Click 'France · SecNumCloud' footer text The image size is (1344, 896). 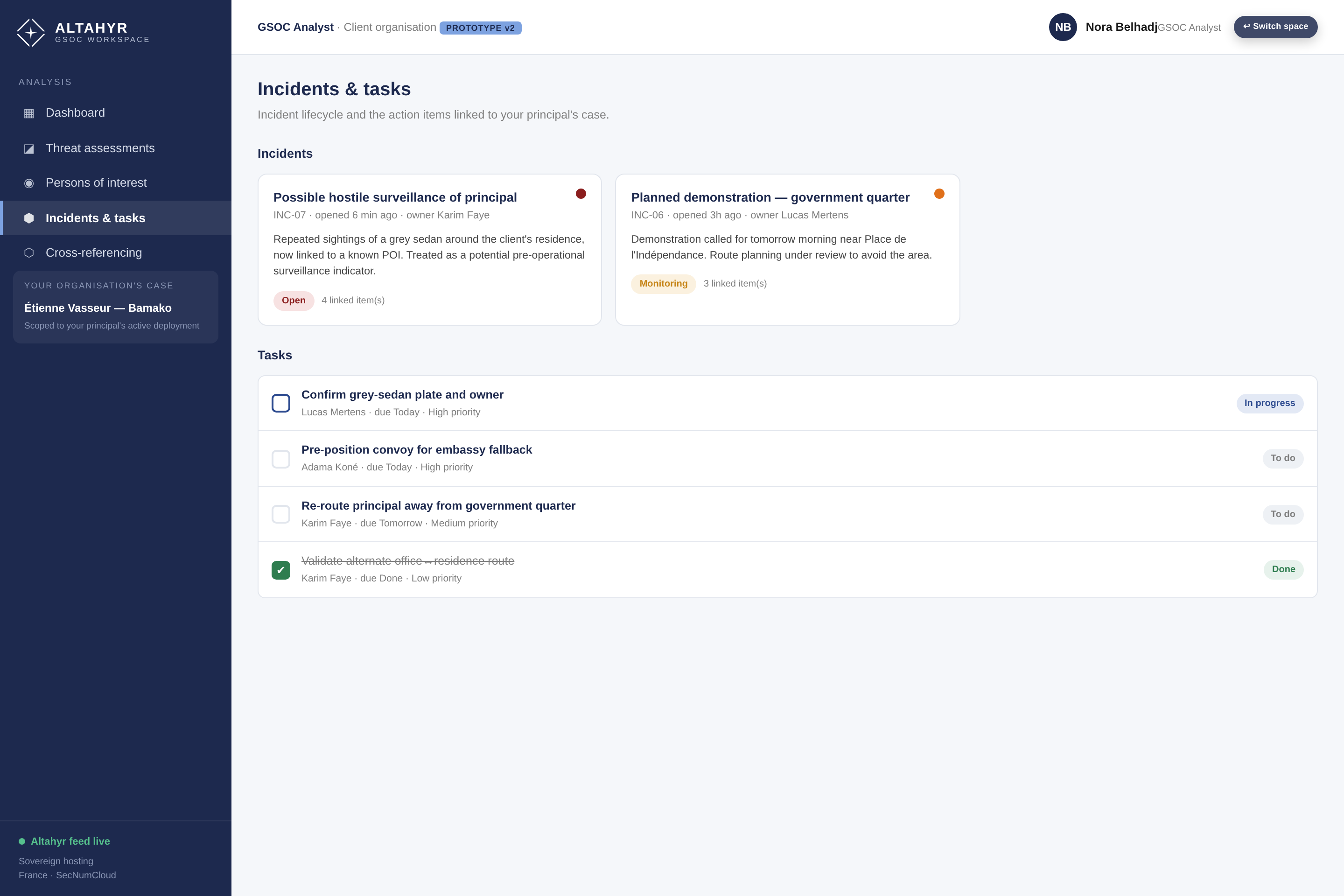coord(67,875)
